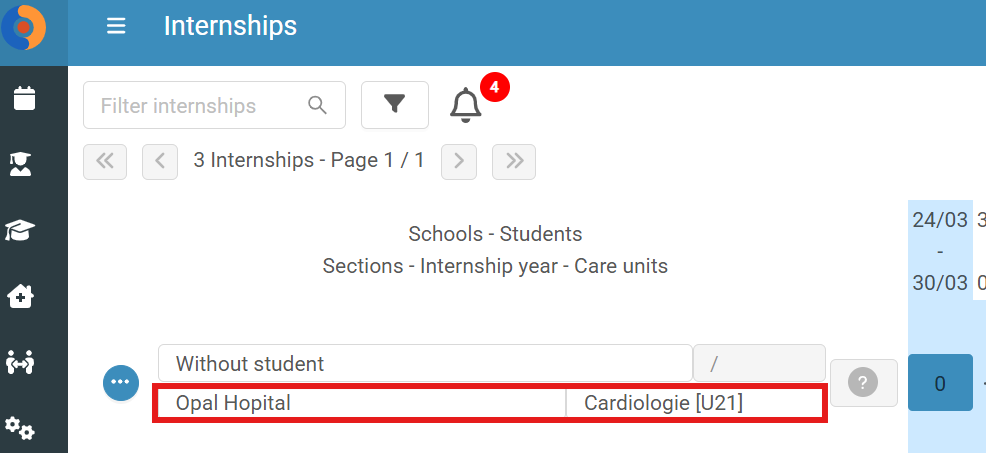
Task: Open the three-dots internship actions menu
Action: (121, 383)
